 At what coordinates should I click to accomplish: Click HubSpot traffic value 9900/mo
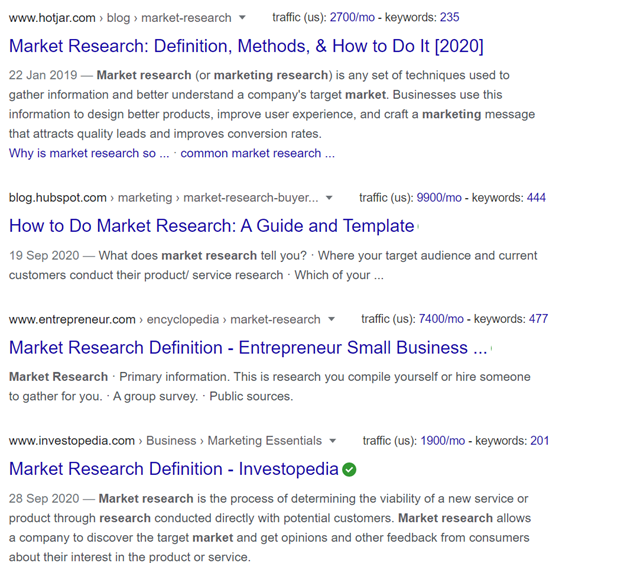pyautogui.click(x=439, y=198)
